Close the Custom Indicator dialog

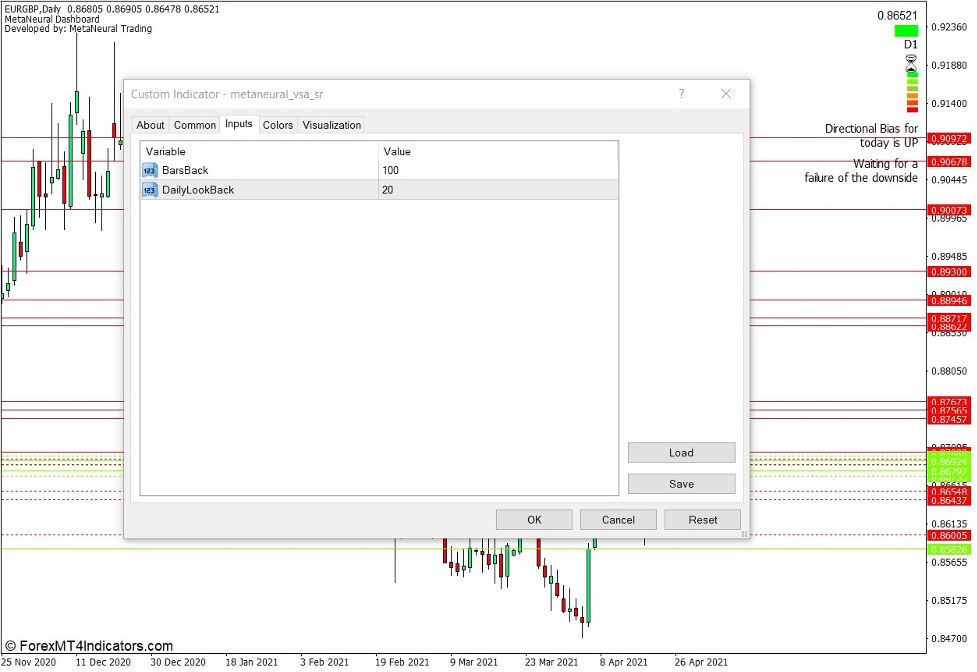click(x=726, y=94)
